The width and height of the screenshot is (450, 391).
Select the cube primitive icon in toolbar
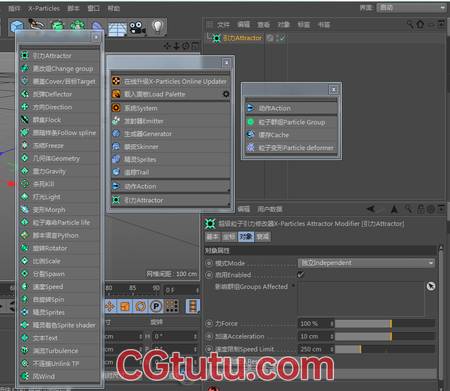[x=16, y=26]
